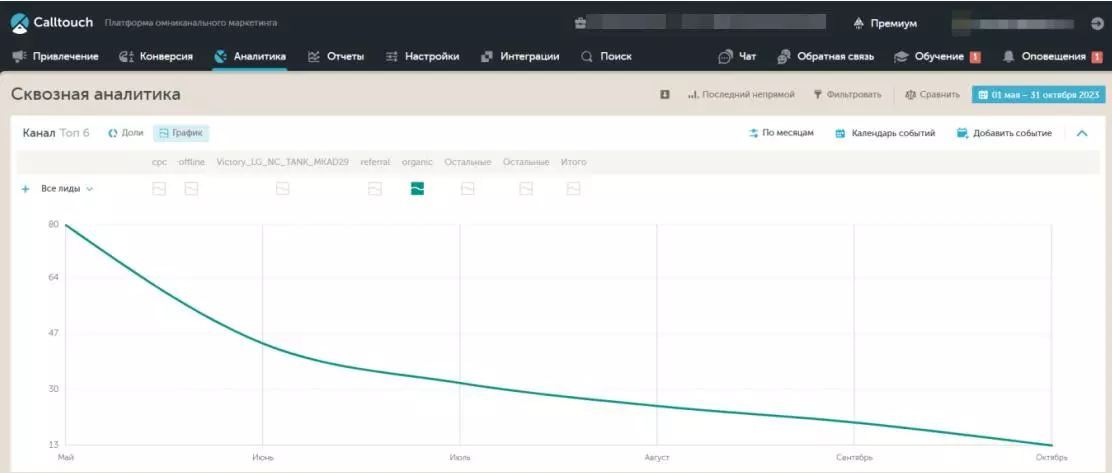Click the plus icon beside Все лиды
The height and width of the screenshot is (473, 1112).
[x=25, y=188]
